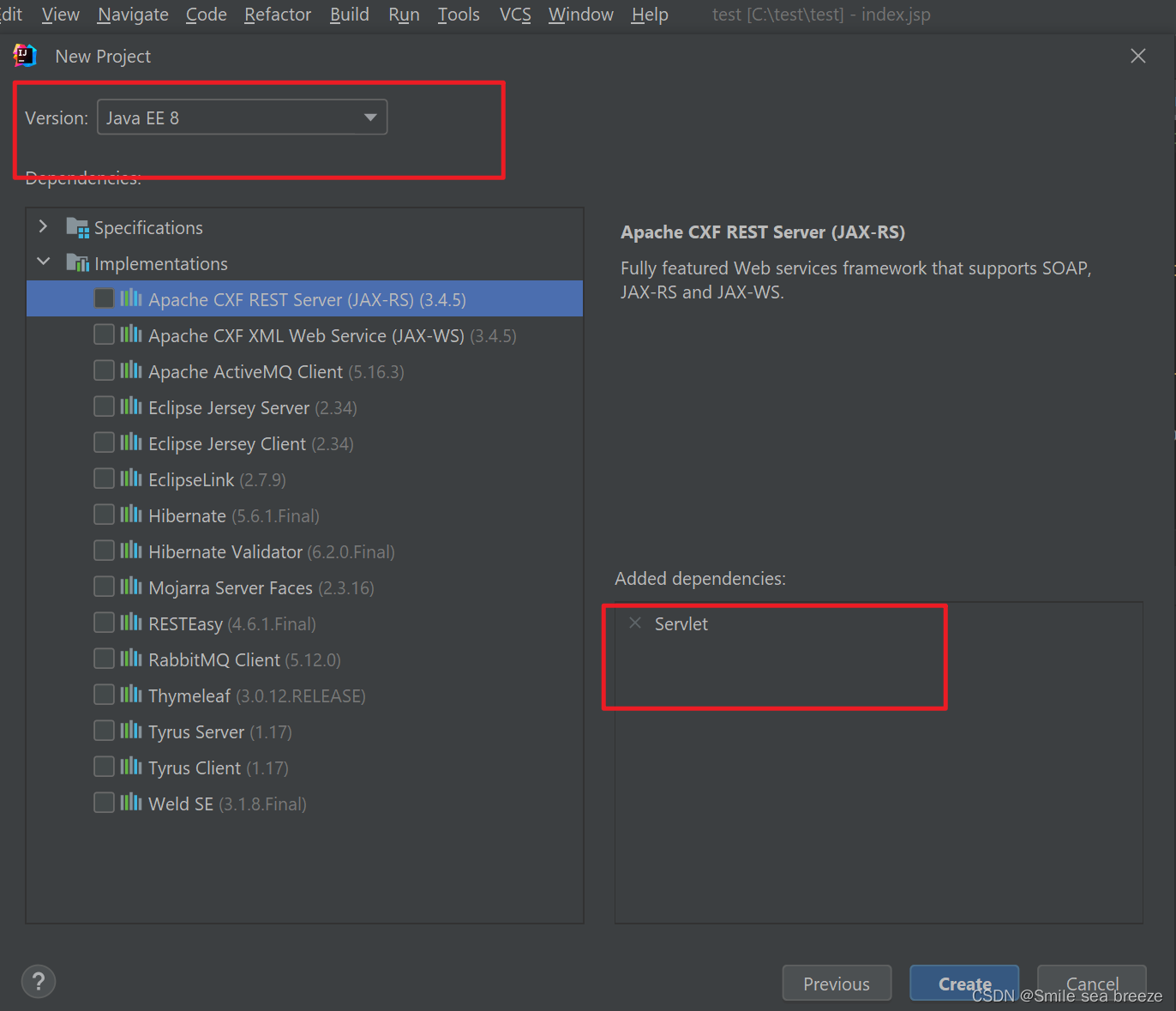
Task: Close the New Project dialog
Action: 1138,56
